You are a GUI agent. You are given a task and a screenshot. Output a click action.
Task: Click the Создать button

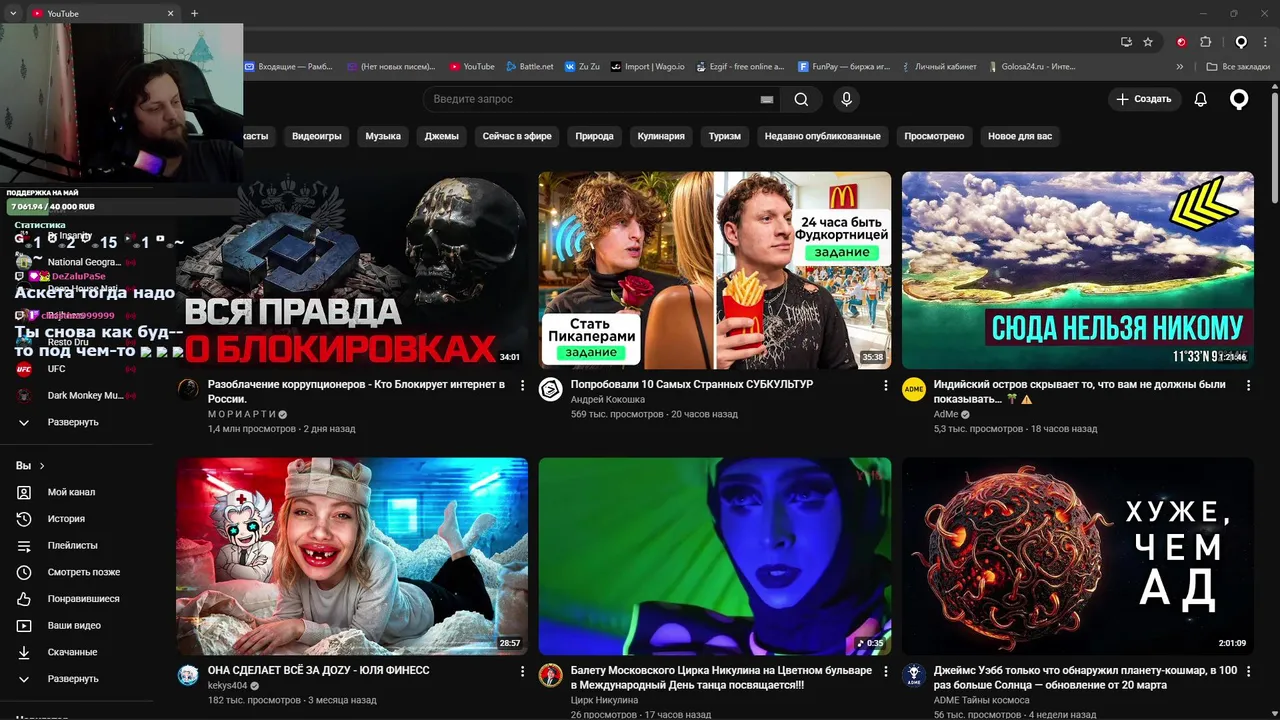point(1144,99)
